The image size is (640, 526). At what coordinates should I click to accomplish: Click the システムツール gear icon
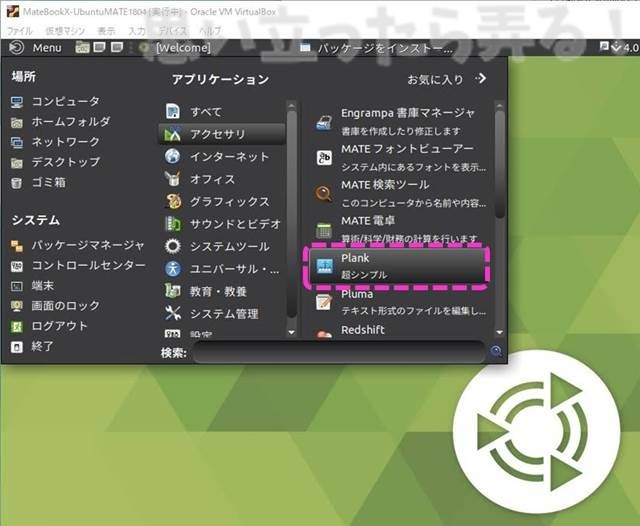click(173, 246)
